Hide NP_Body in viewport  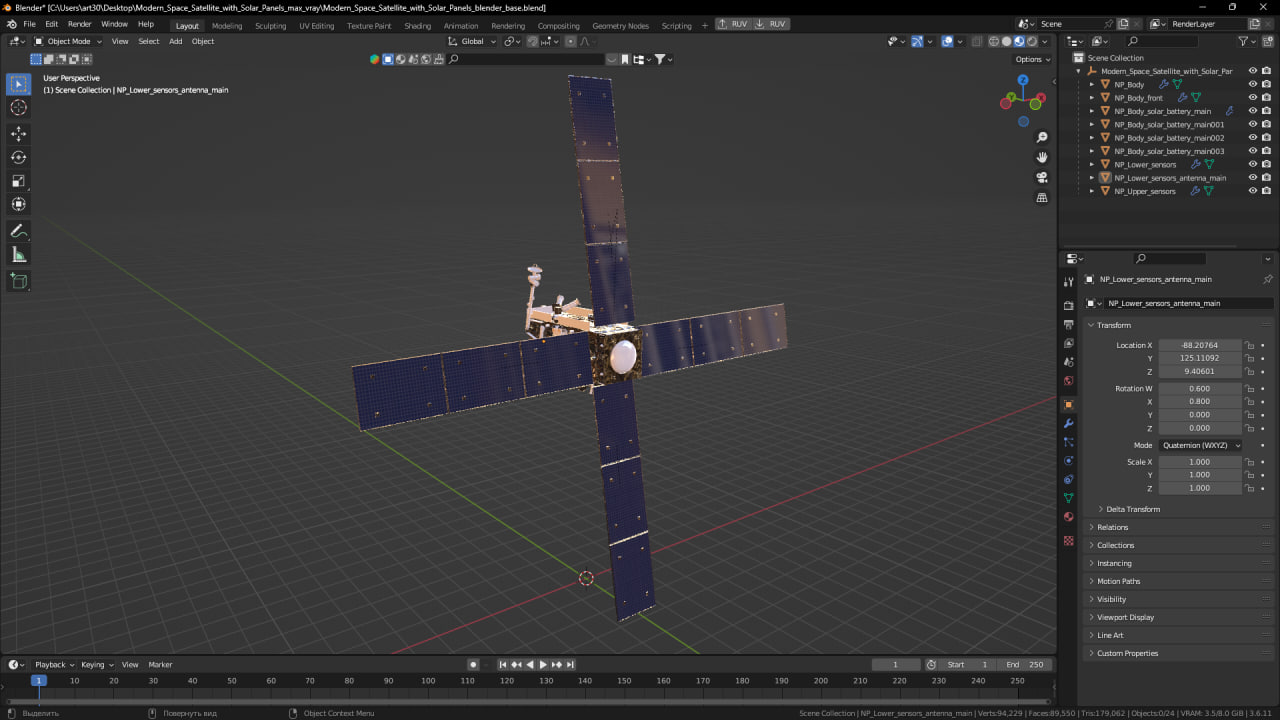1252,84
